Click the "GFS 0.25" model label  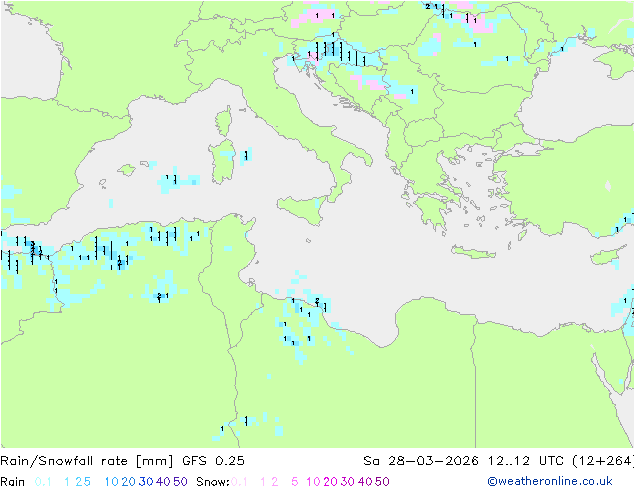pos(213,461)
